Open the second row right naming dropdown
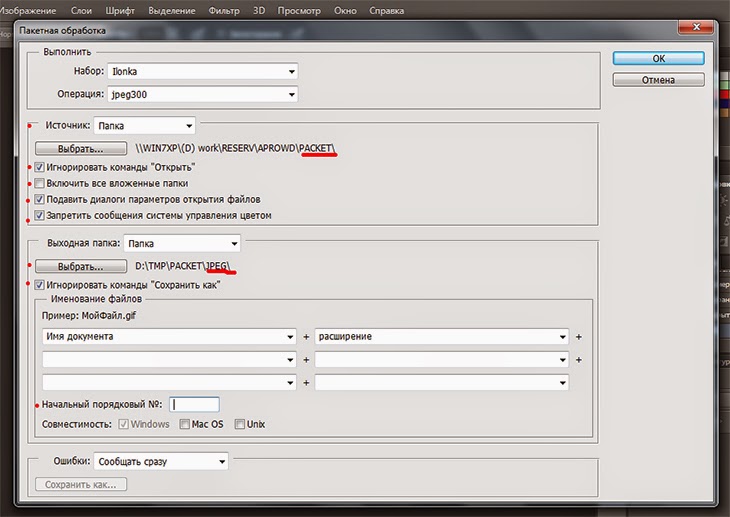The width and height of the screenshot is (730, 517). 442,360
